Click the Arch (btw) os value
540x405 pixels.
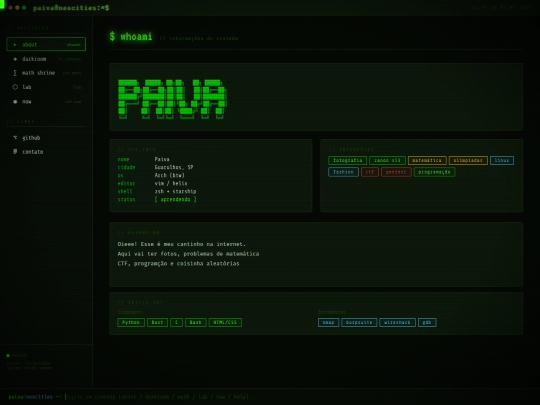coord(169,175)
